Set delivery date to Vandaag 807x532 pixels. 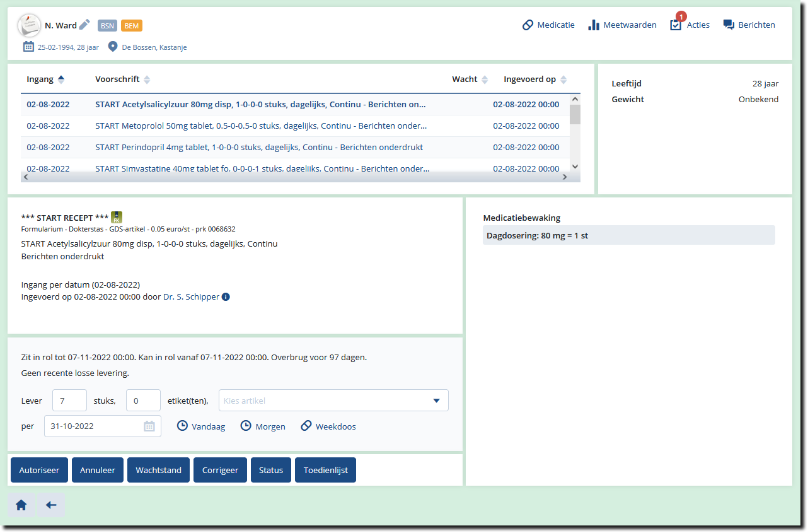coord(201,426)
